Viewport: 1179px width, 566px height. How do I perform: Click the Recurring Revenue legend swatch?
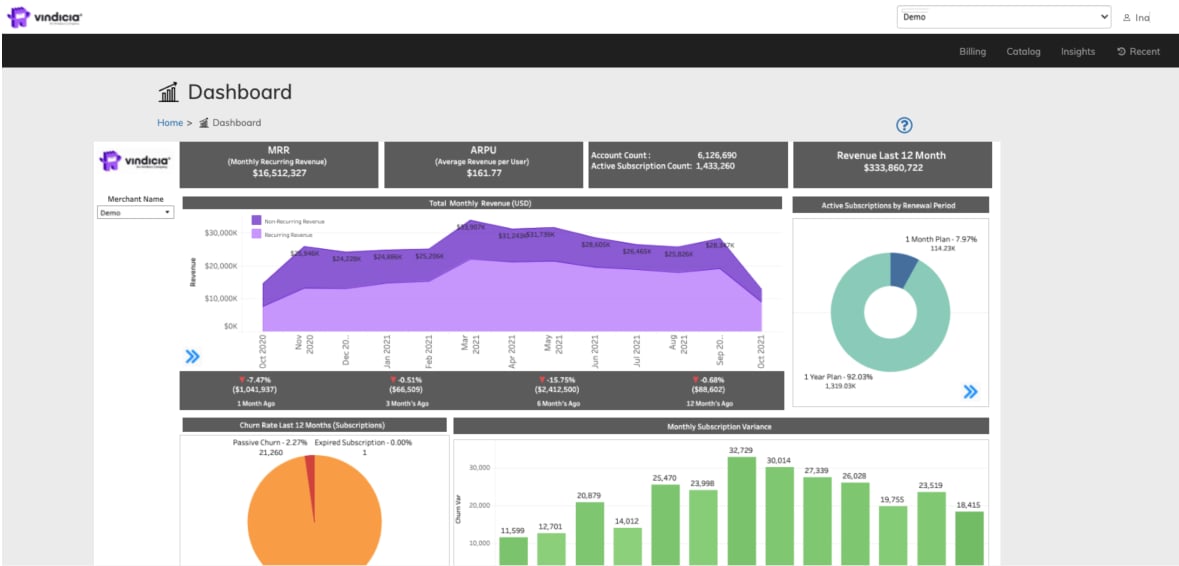tap(256, 235)
